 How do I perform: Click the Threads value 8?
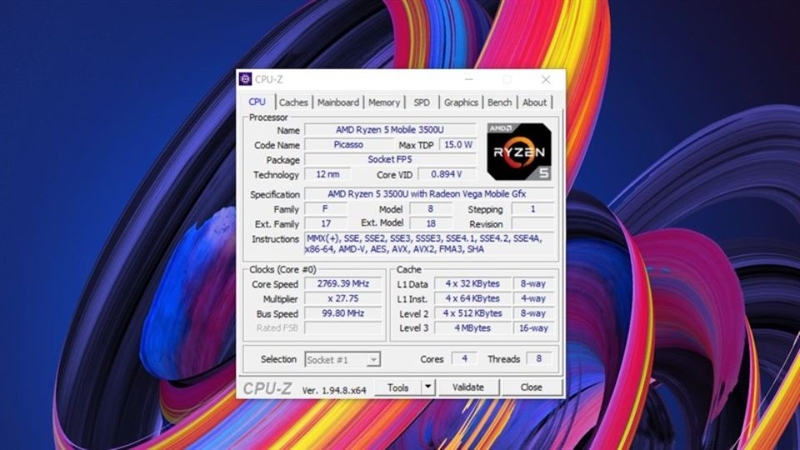pyautogui.click(x=539, y=359)
